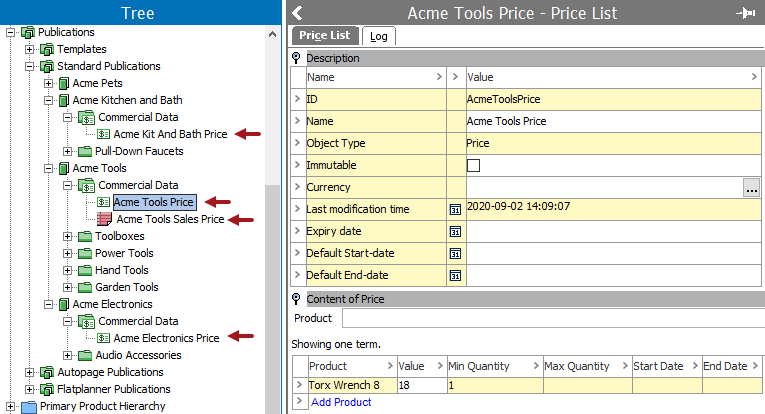
Task: Expand the Toolboxes folder
Action: pyautogui.click(x=68, y=237)
